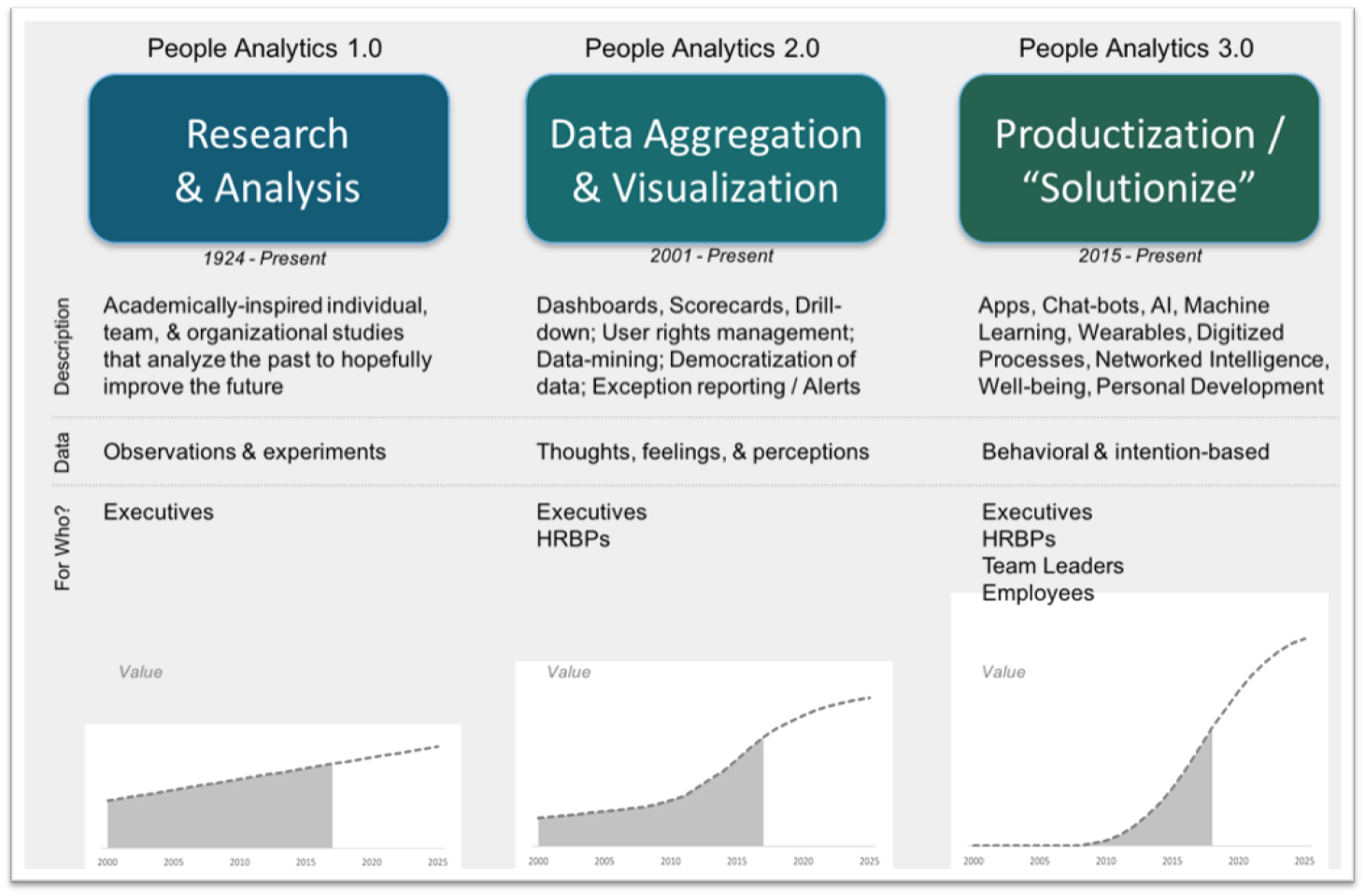Click the Behavioral & intention-based text
Image resolution: width=1365 pixels, height=896 pixels.
point(1125,451)
